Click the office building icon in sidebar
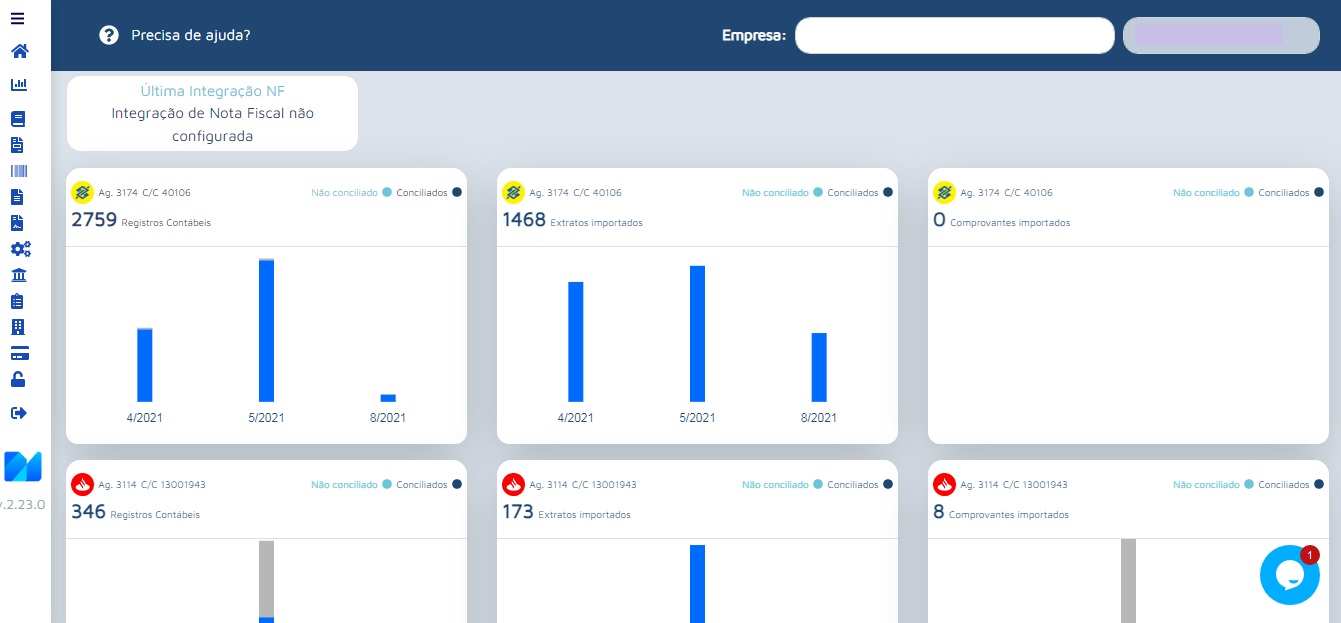The image size is (1341, 623). 17,327
